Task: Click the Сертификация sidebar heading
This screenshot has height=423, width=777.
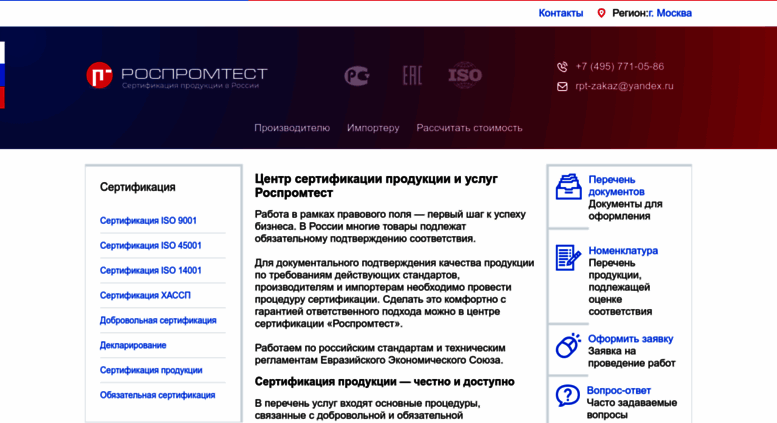Action: pyautogui.click(x=138, y=187)
